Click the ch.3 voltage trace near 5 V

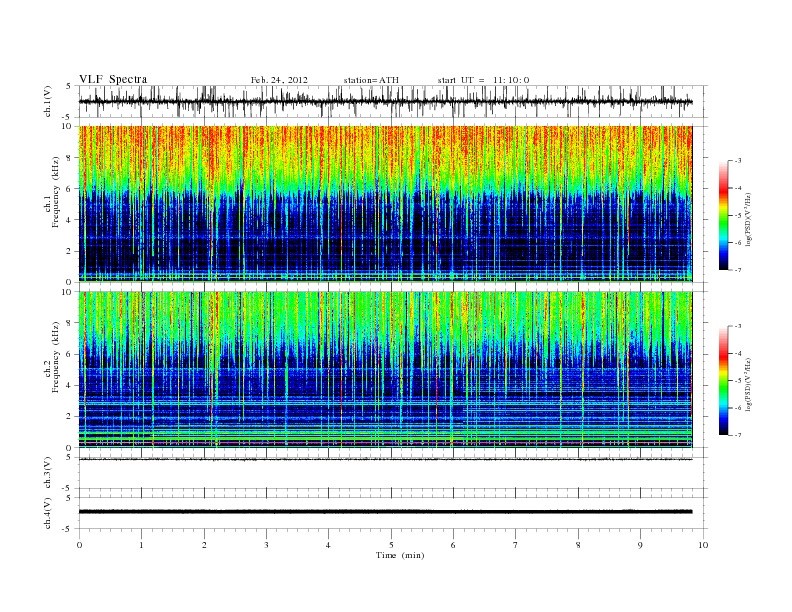[x=385, y=460]
